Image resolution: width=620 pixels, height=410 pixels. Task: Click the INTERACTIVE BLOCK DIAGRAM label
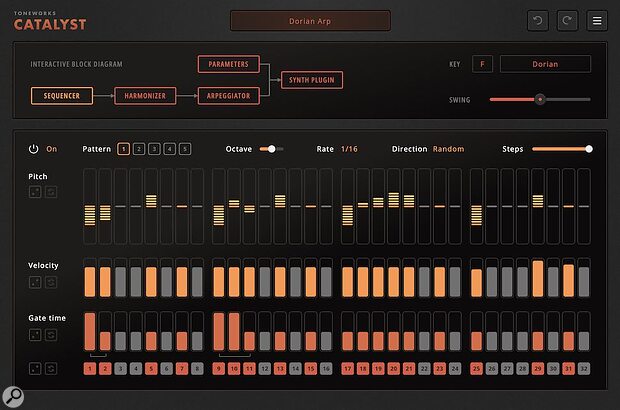point(76,64)
